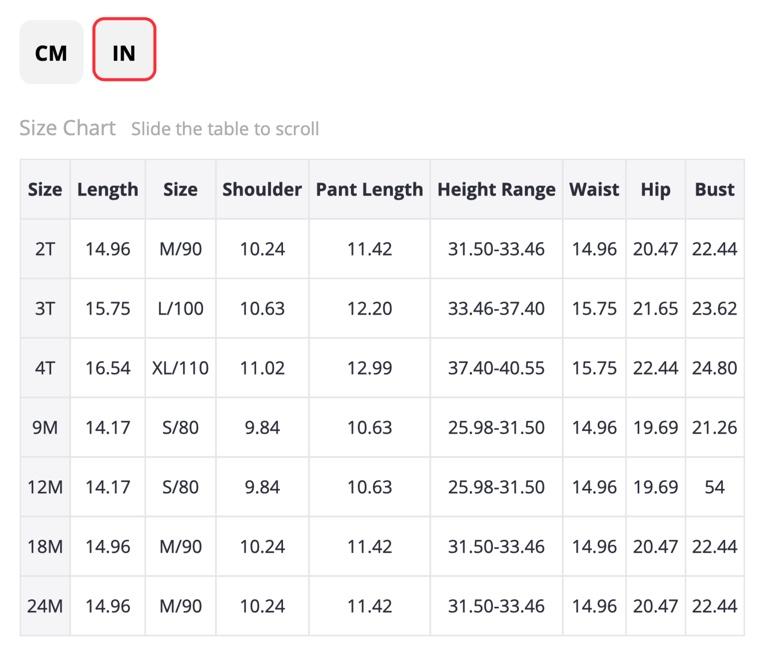Viewport: 764px width, 656px height.
Task: Select the Bust column header
Action: coord(715,189)
